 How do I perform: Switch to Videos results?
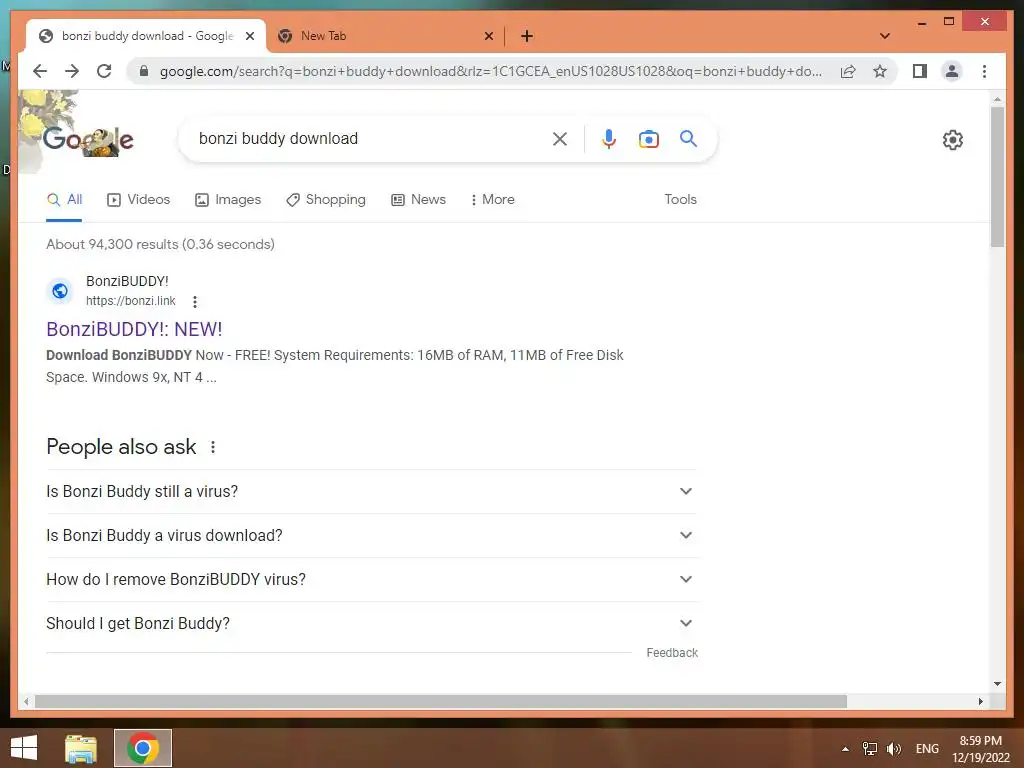click(138, 199)
